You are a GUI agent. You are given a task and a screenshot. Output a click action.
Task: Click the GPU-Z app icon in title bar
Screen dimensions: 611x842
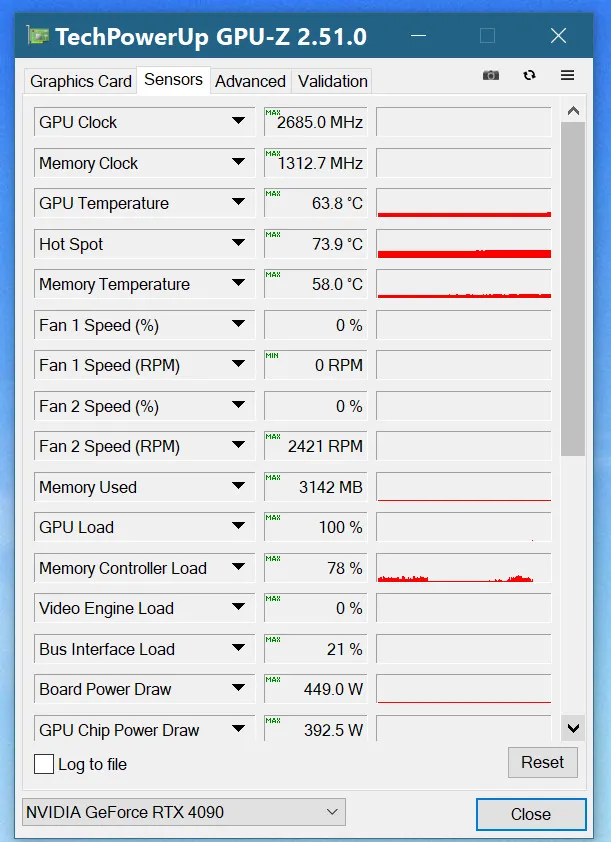tap(38, 37)
